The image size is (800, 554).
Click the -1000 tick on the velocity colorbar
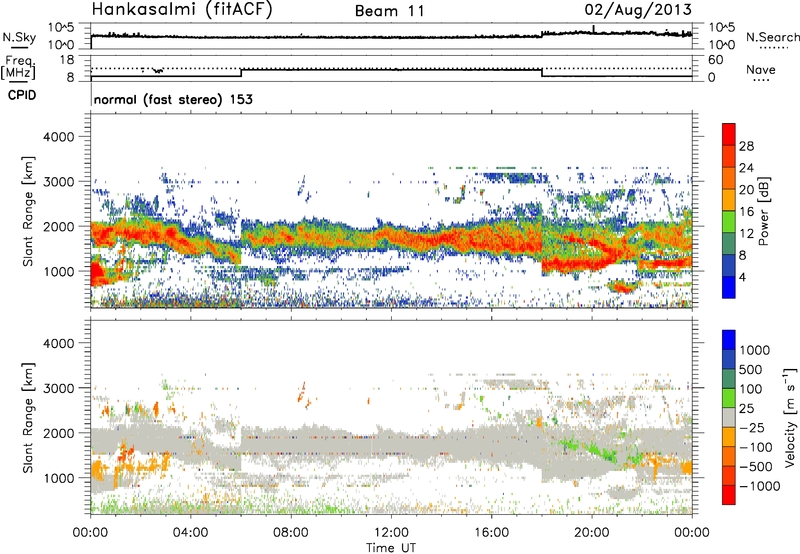coord(759,486)
